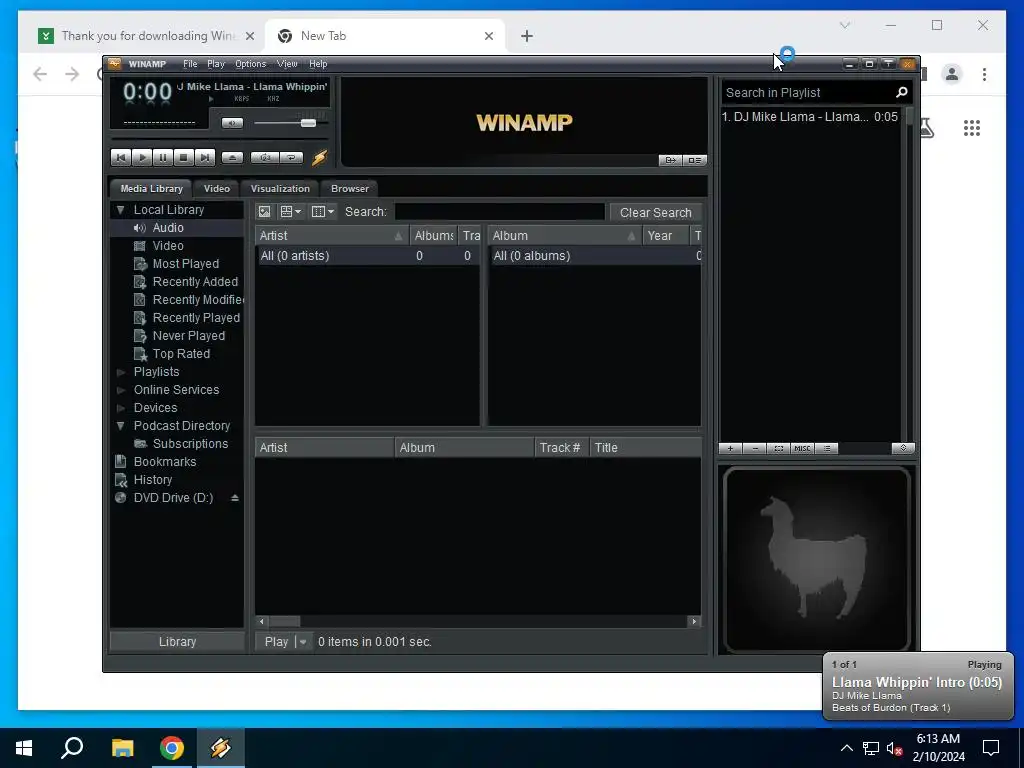The image size is (1024, 768).
Task: Open the view mode dropdown in library toolbar
Action: pyautogui.click(x=291, y=212)
